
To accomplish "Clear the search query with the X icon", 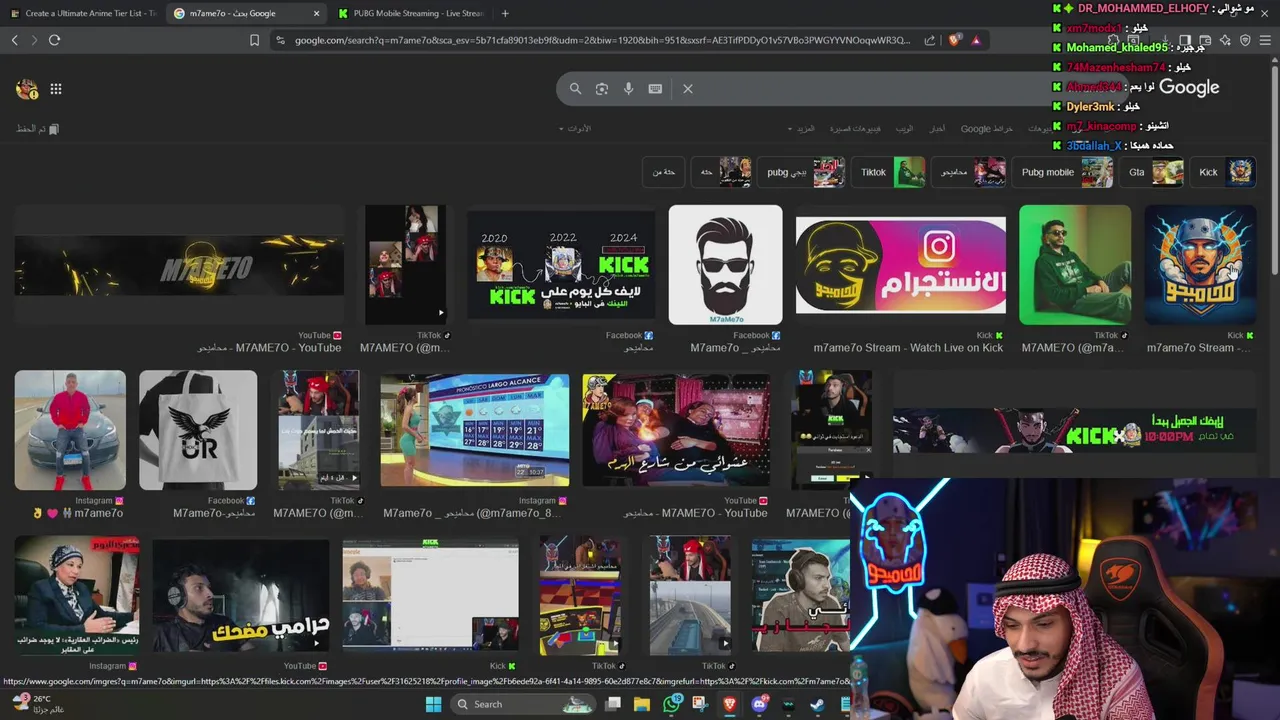I will point(688,89).
